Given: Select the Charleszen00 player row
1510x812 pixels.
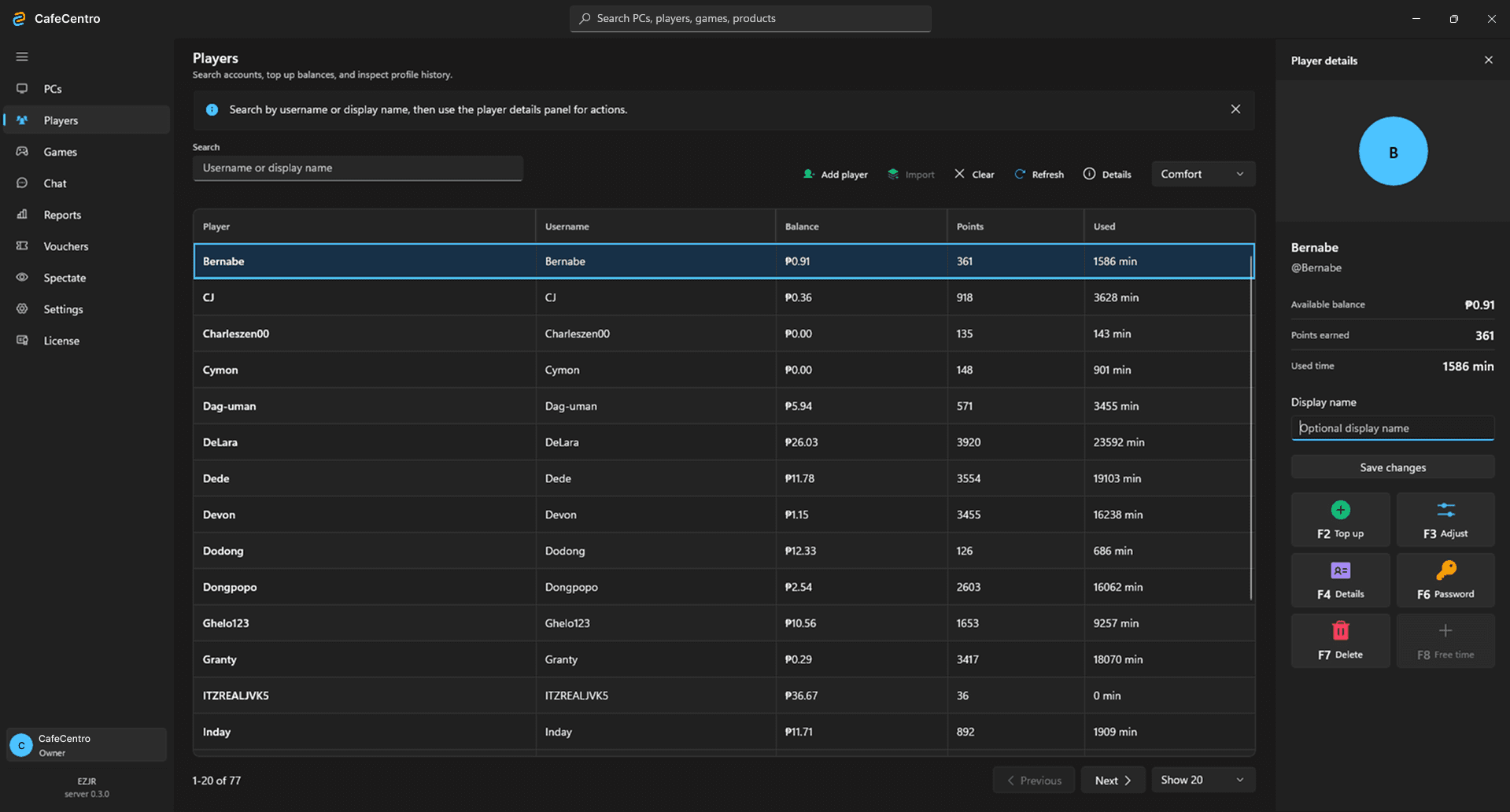Looking at the screenshot, I should coord(723,334).
